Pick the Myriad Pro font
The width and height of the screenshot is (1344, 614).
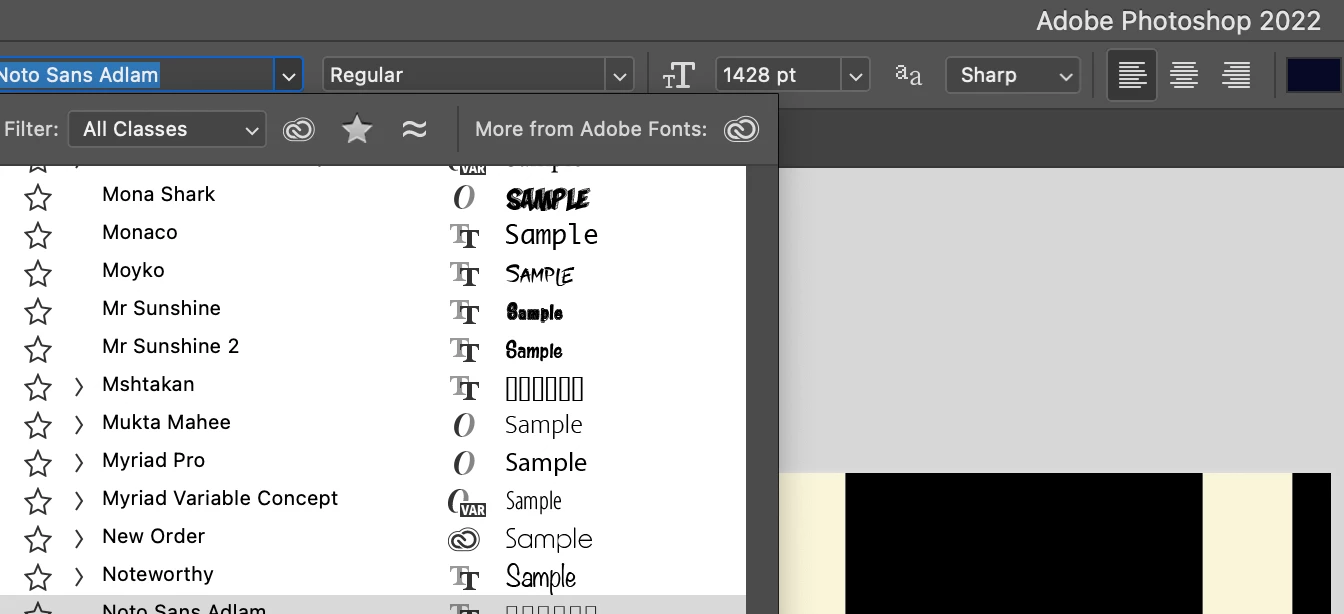tap(153, 460)
